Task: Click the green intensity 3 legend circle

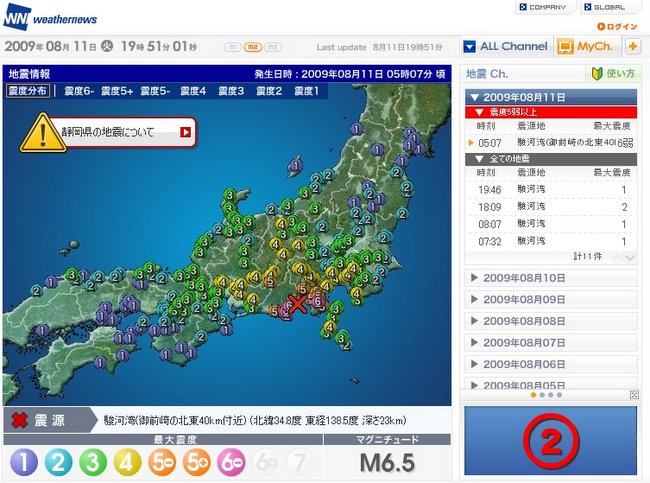Action: click(93, 462)
